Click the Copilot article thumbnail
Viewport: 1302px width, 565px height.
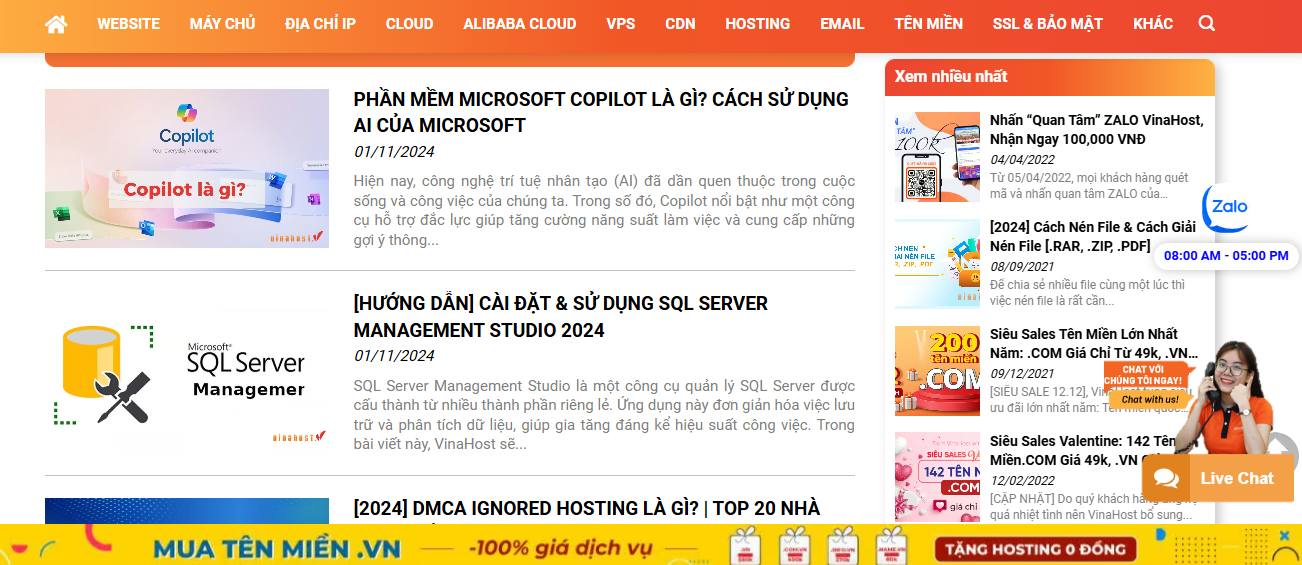[x=187, y=168]
